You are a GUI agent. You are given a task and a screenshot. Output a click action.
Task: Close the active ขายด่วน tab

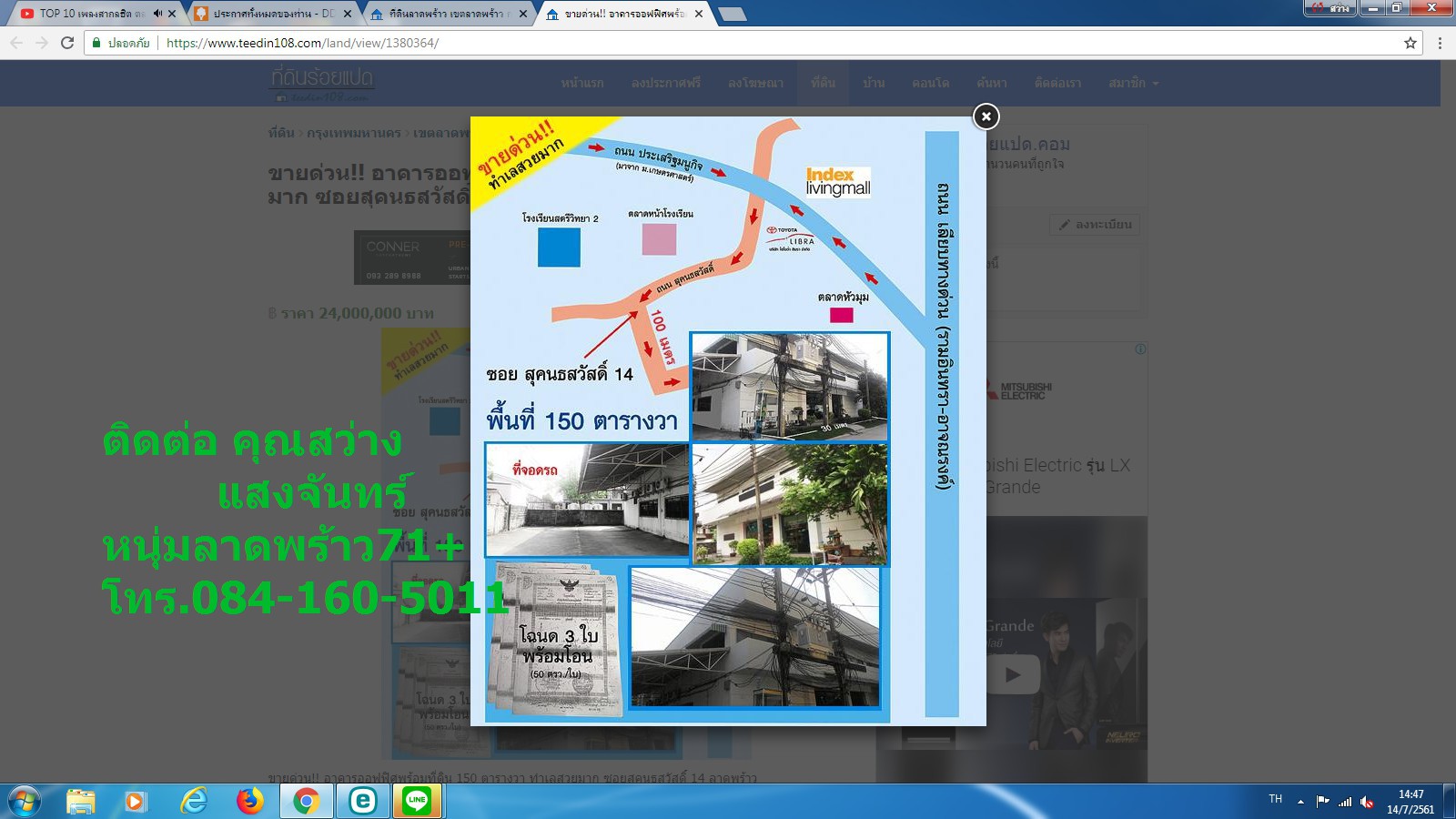699,14
